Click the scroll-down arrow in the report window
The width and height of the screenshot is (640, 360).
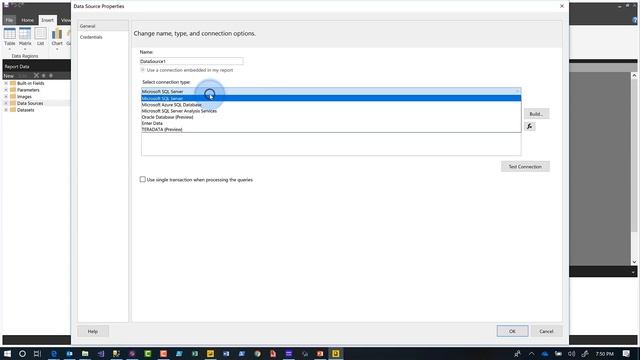click(x=634, y=262)
